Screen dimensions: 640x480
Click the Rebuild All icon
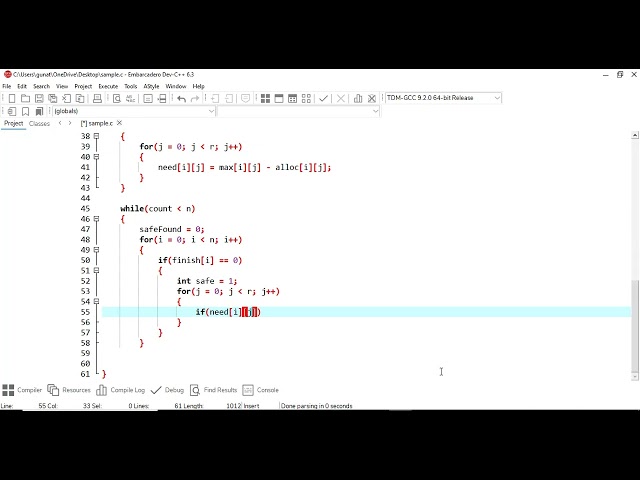click(306, 98)
